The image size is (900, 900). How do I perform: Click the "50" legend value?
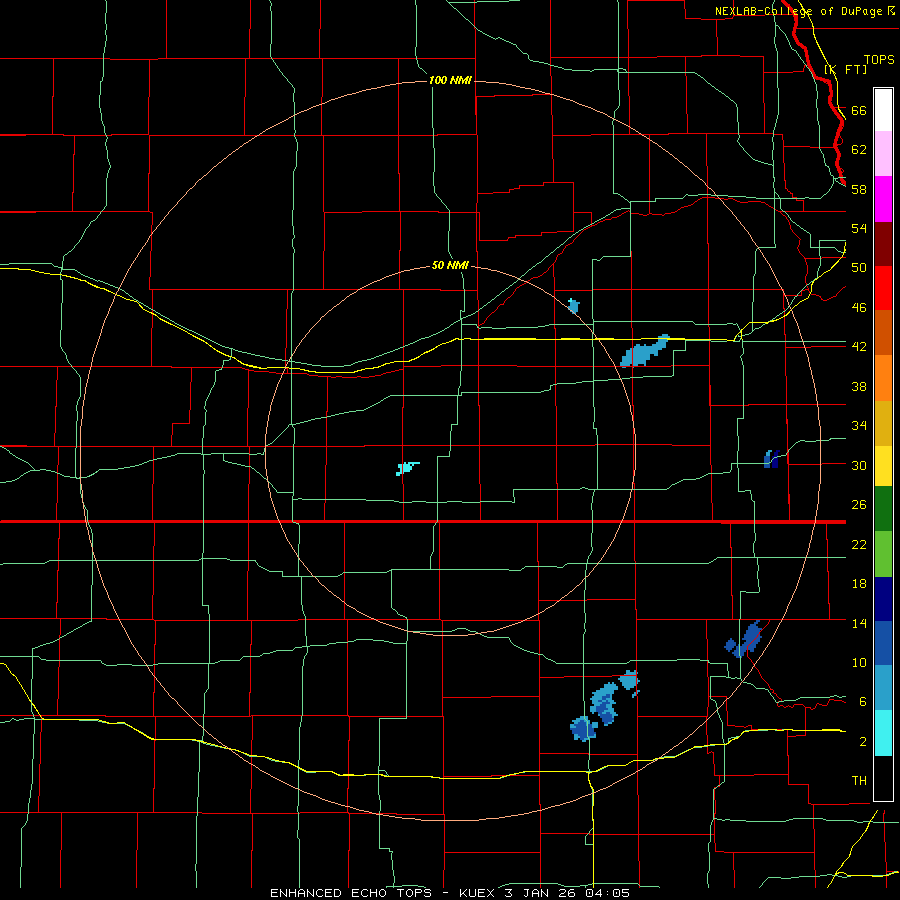coord(859,267)
